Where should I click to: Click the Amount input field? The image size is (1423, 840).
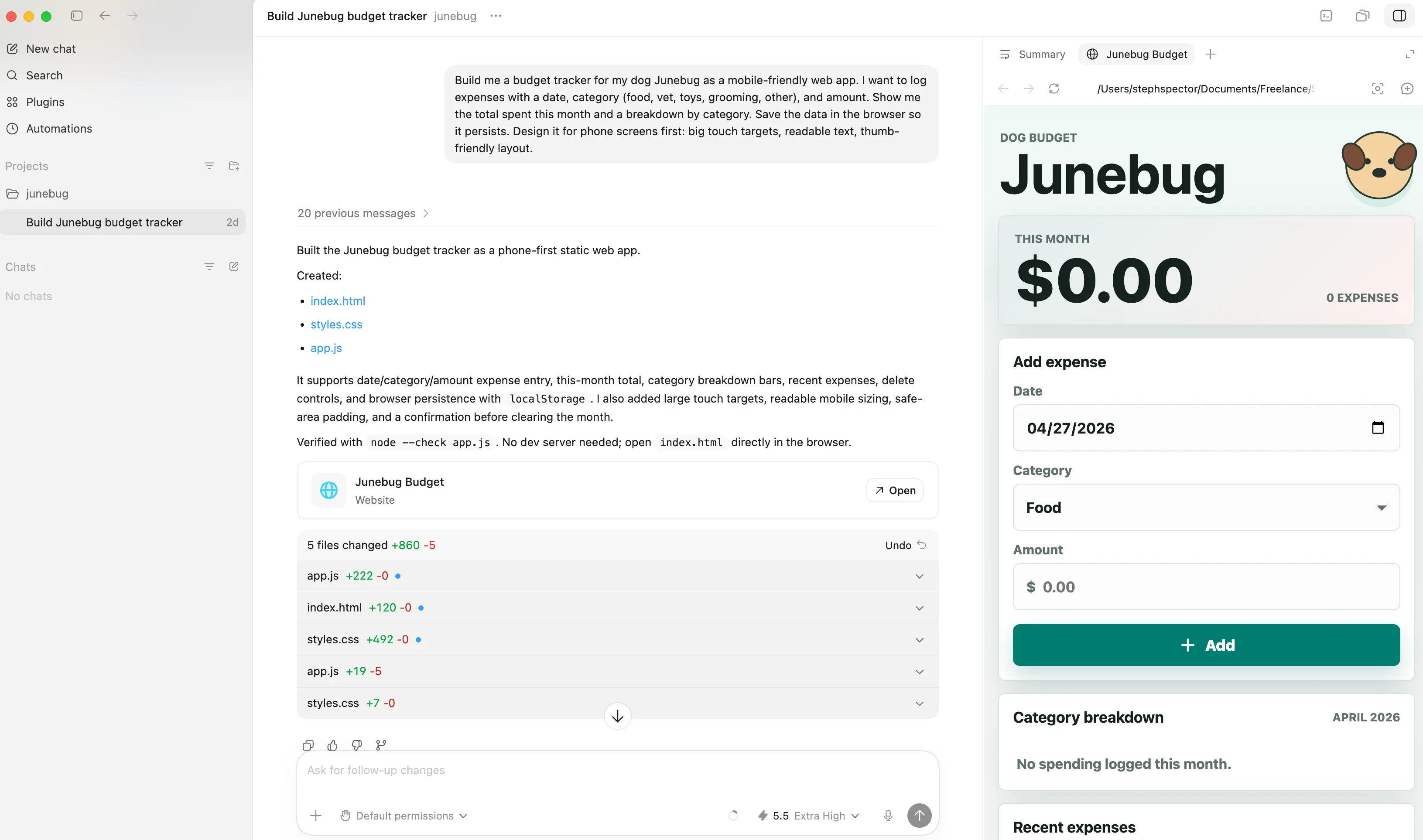point(1206,587)
